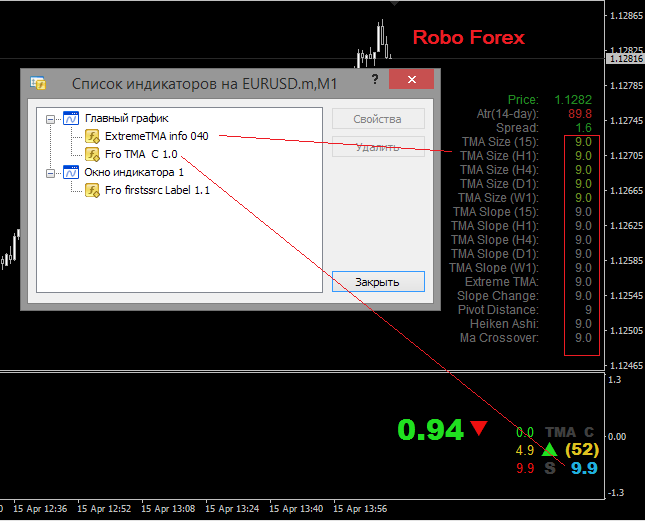Click the TMA Slope (15): label
The height and width of the screenshot is (521, 645).
click(x=496, y=212)
